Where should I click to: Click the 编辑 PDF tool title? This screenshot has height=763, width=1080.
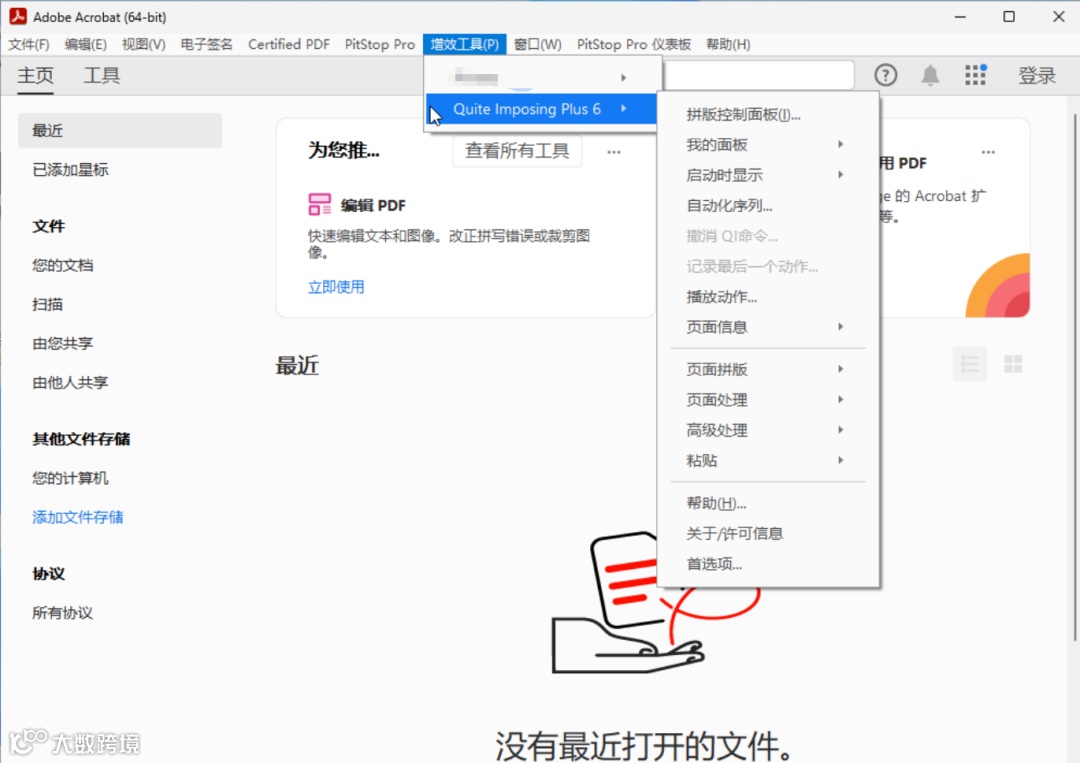[x=373, y=205]
